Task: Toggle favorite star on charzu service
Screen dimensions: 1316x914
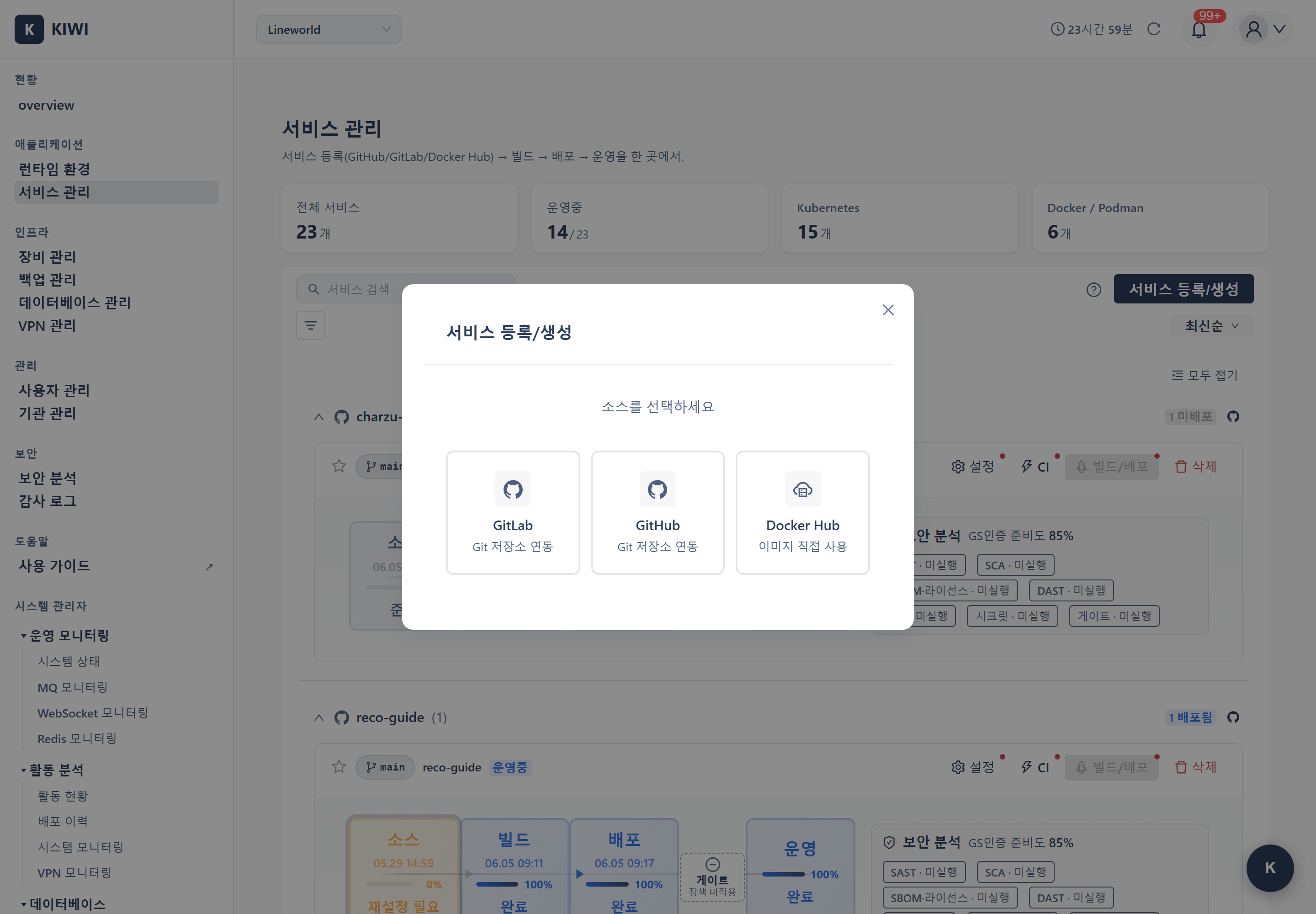Action: coord(339,466)
